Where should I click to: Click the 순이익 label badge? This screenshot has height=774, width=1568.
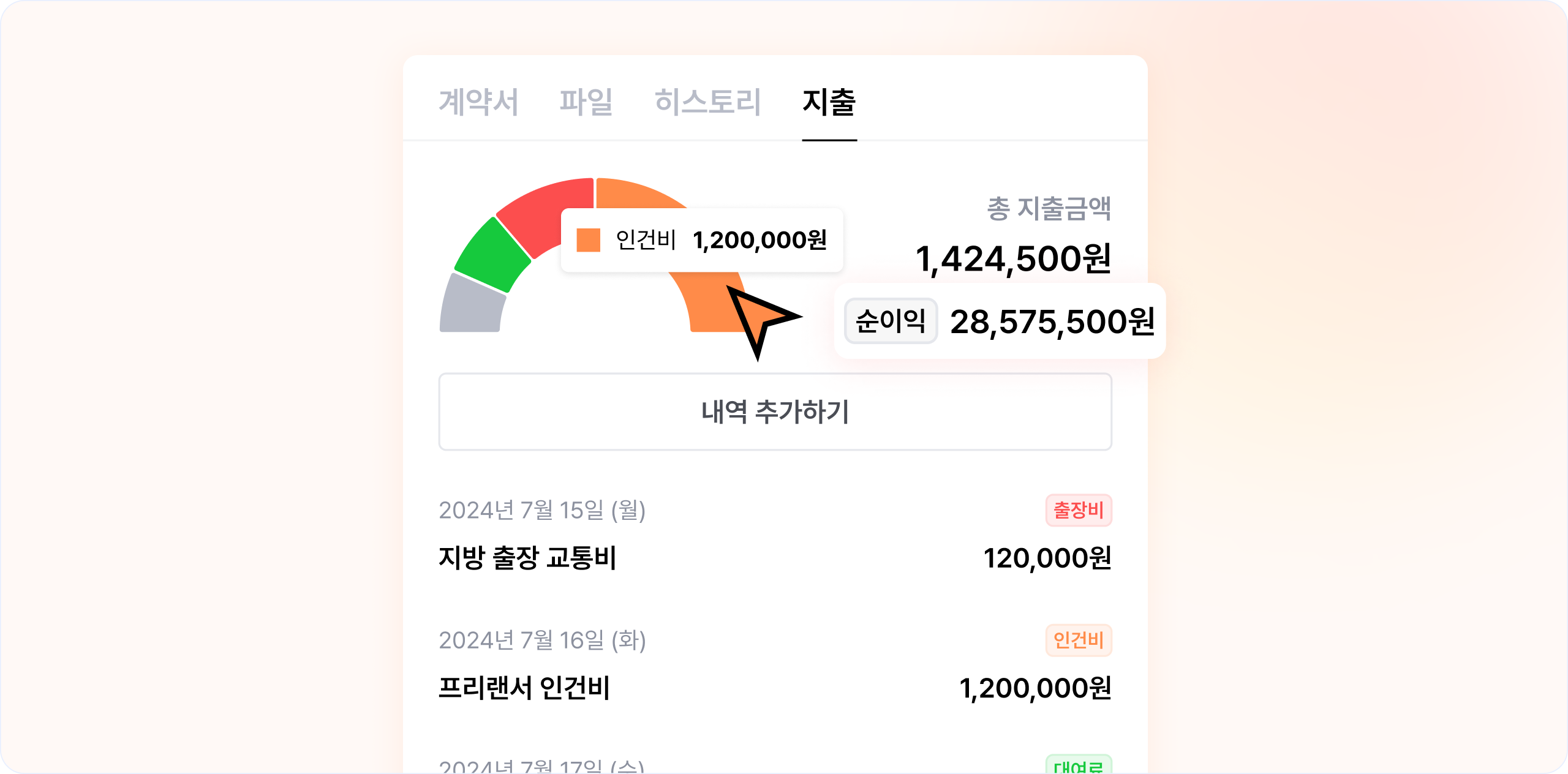click(891, 321)
